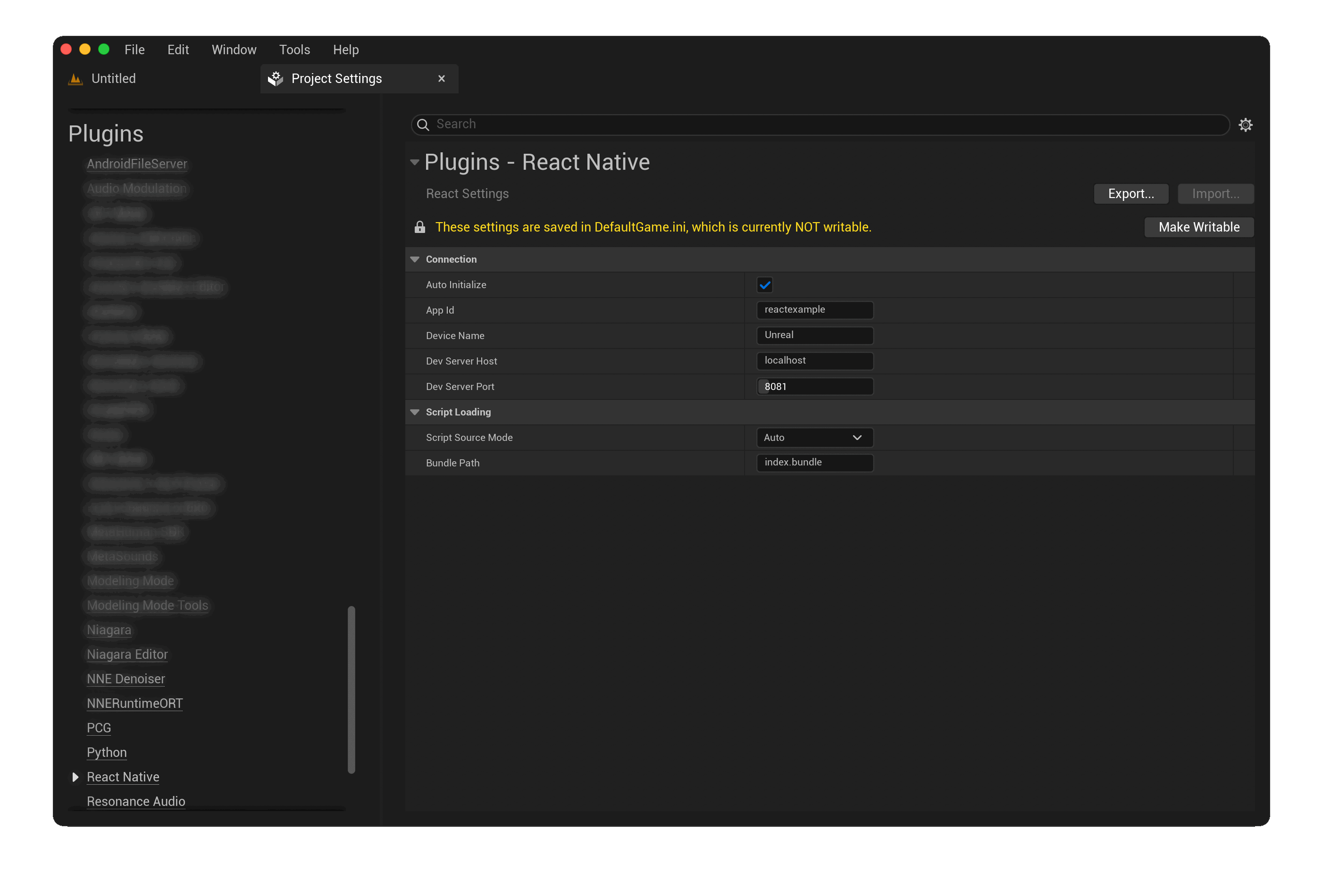Select React Native in plugin list
This screenshot has height=896, width=1323.
(x=123, y=777)
